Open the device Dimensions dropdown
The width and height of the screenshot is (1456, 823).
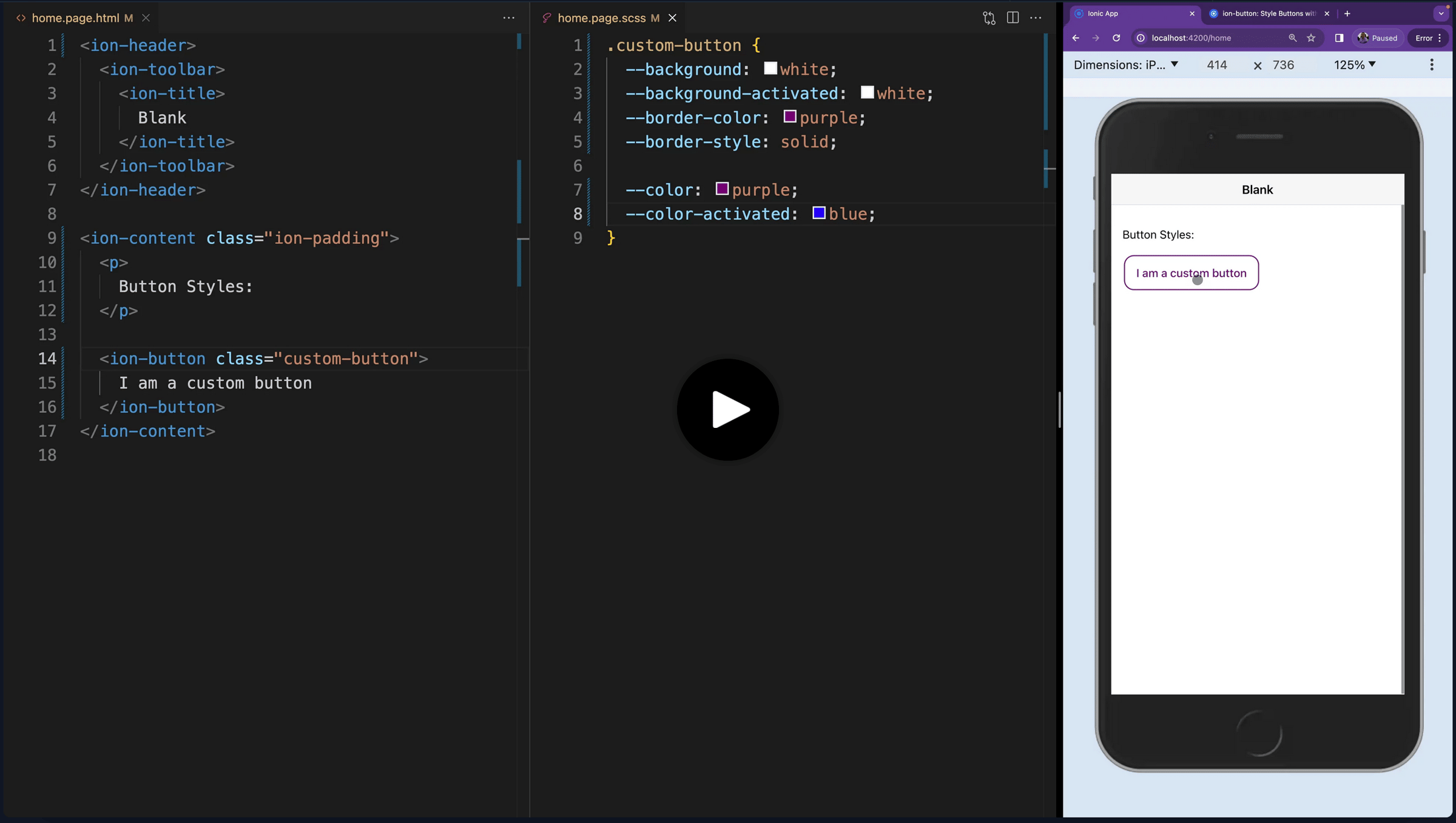point(1126,65)
